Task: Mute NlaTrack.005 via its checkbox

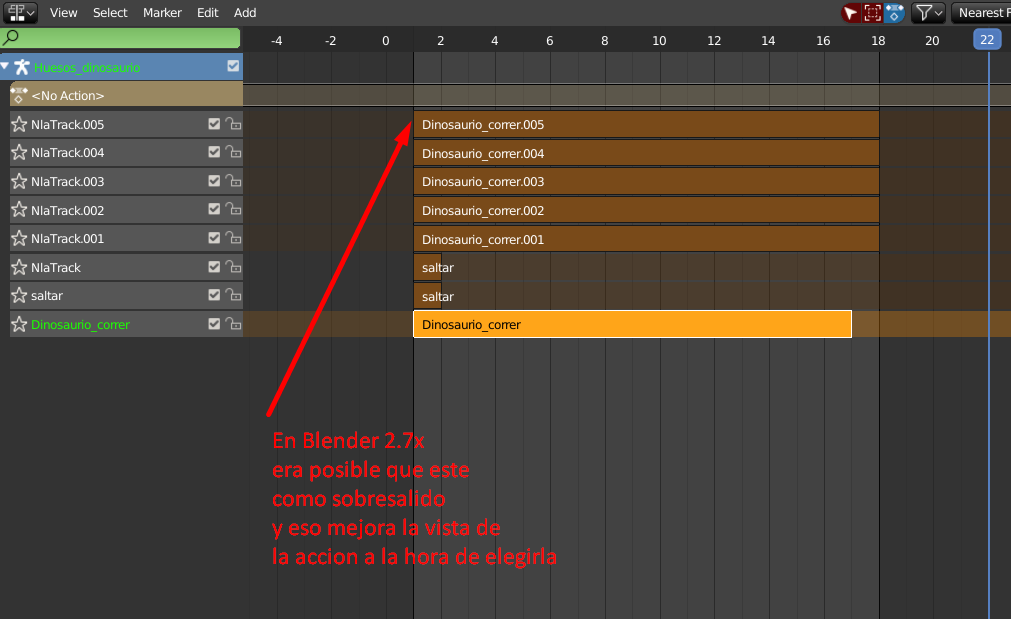Action: click(214, 124)
